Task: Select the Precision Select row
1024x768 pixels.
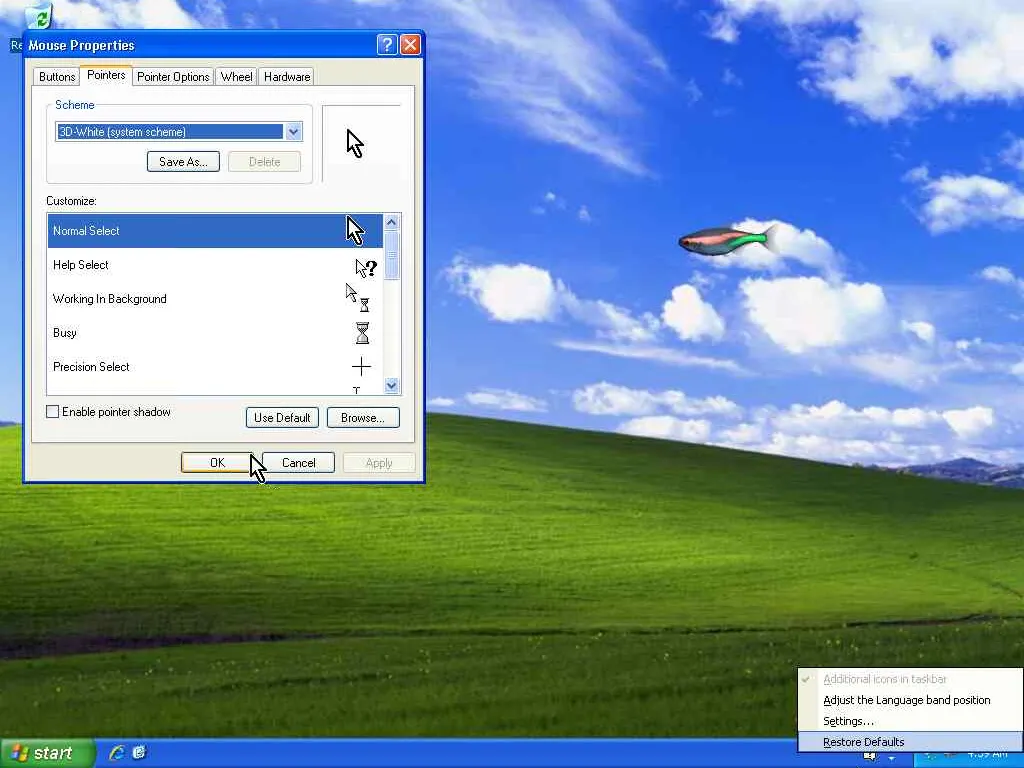Action: 215,366
